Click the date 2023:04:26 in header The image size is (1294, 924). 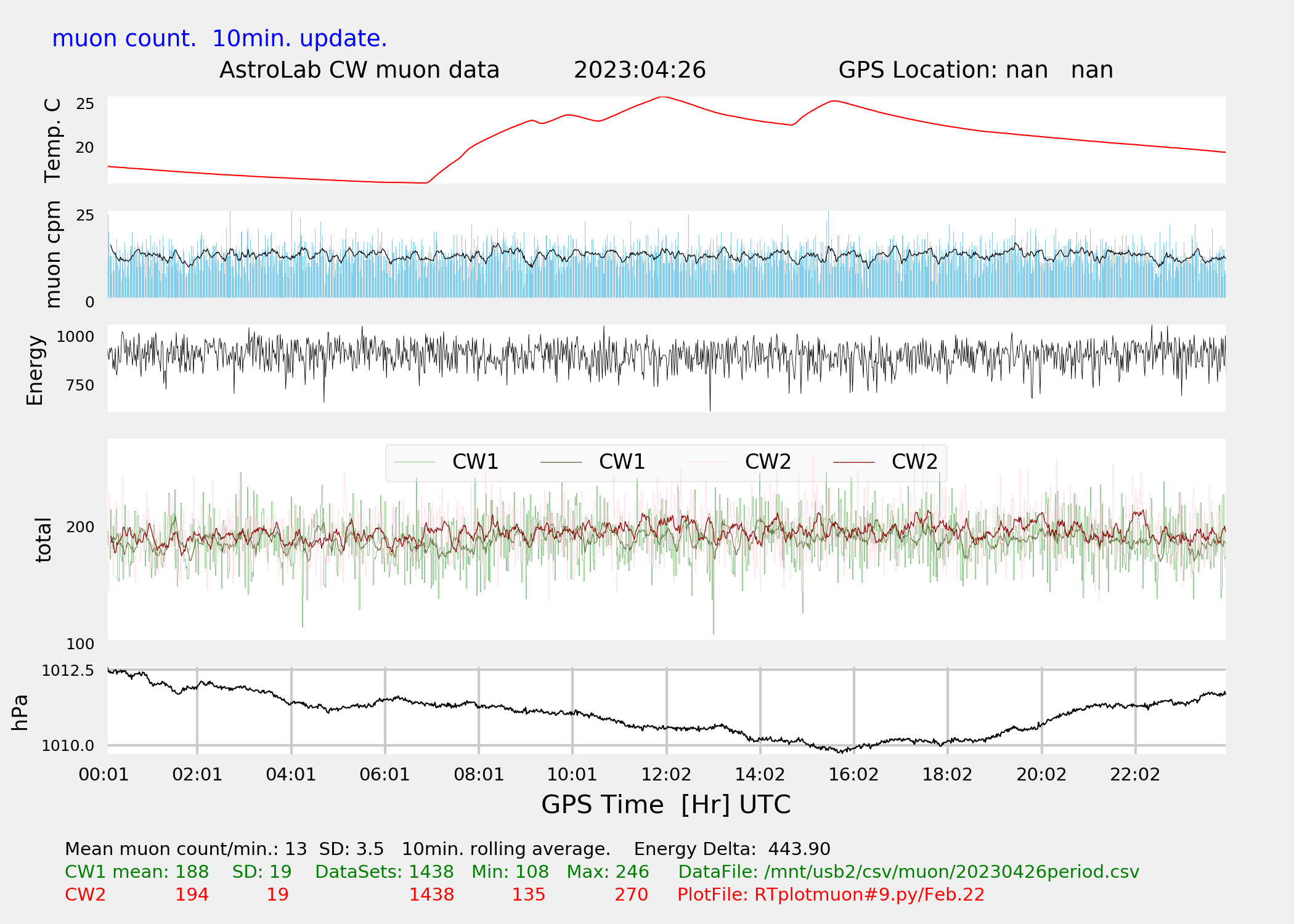(640, 70)
